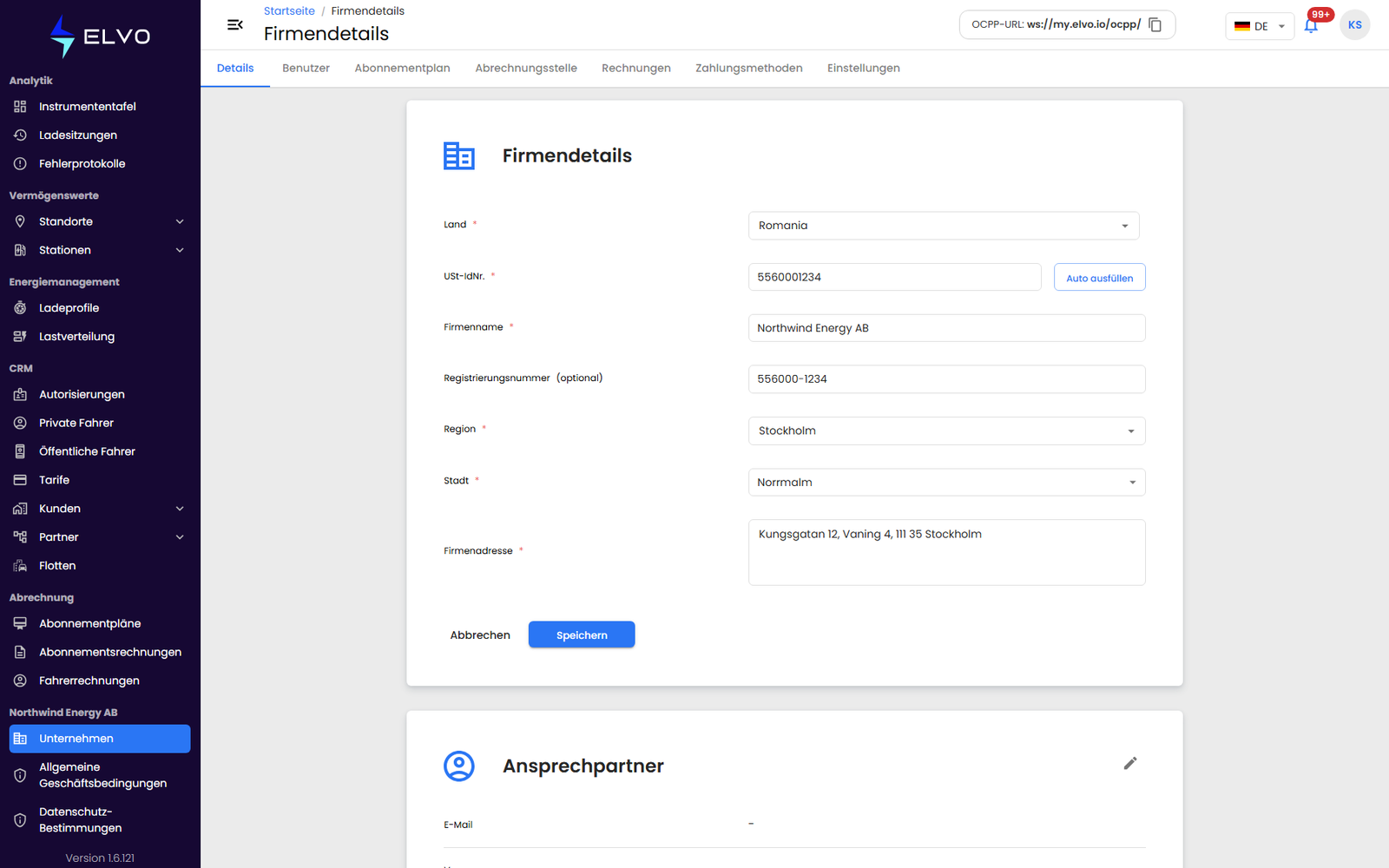Expand the Kunden submenu

100,509
